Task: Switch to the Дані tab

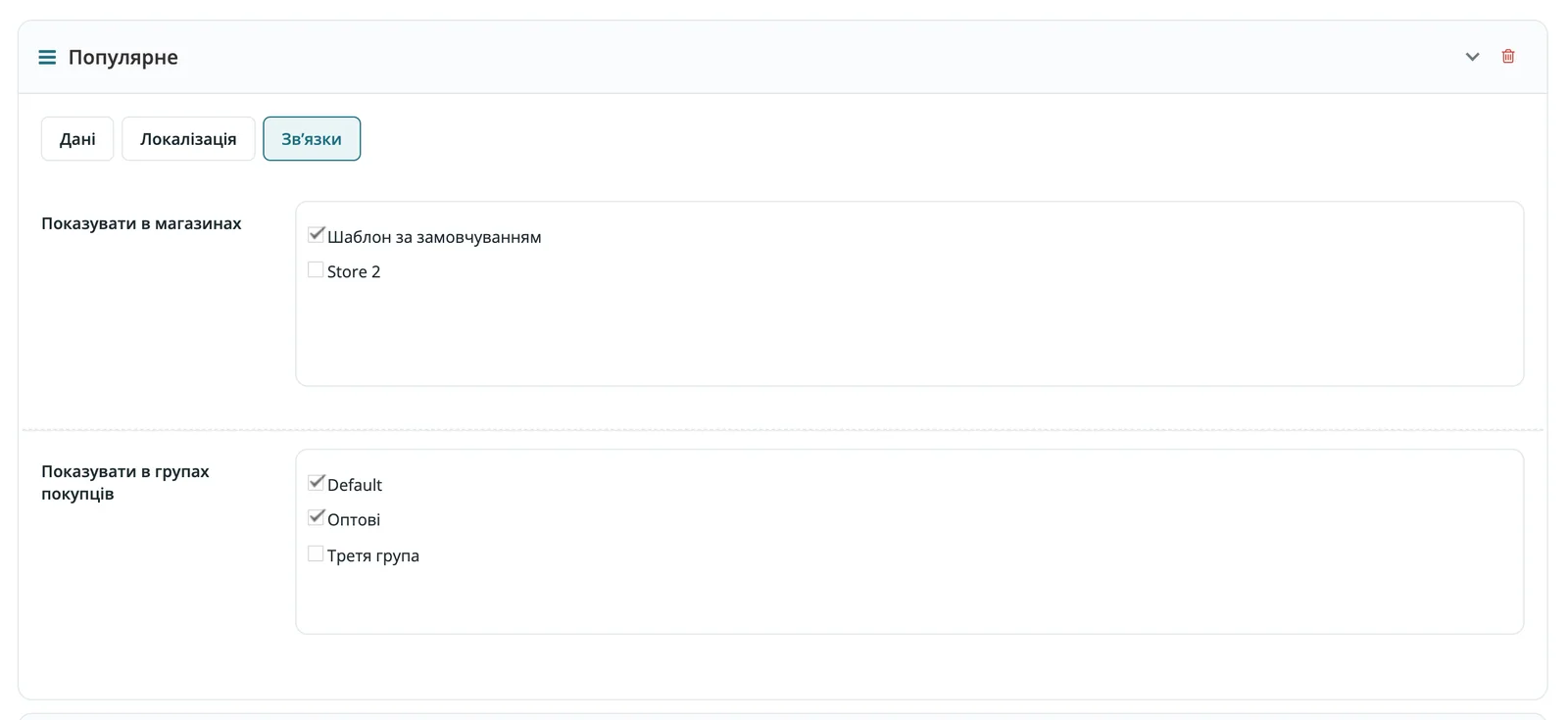Action: coord(77,139)
